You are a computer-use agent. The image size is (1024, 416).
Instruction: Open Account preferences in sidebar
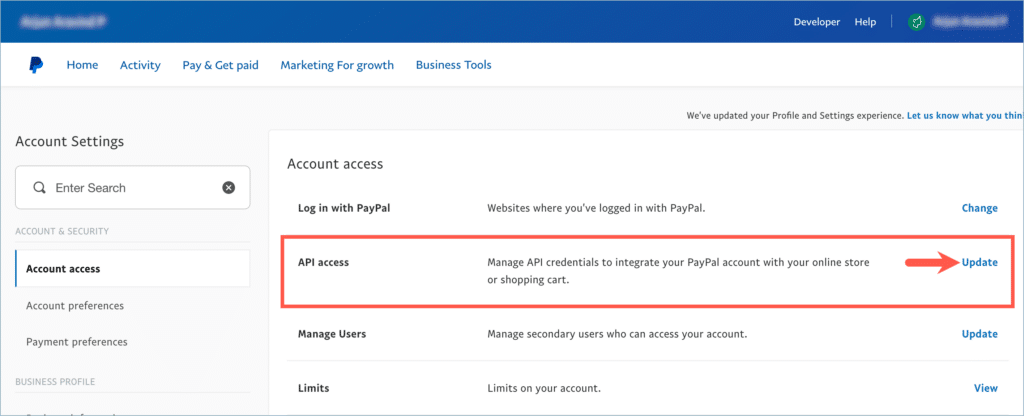click(75, 305)
